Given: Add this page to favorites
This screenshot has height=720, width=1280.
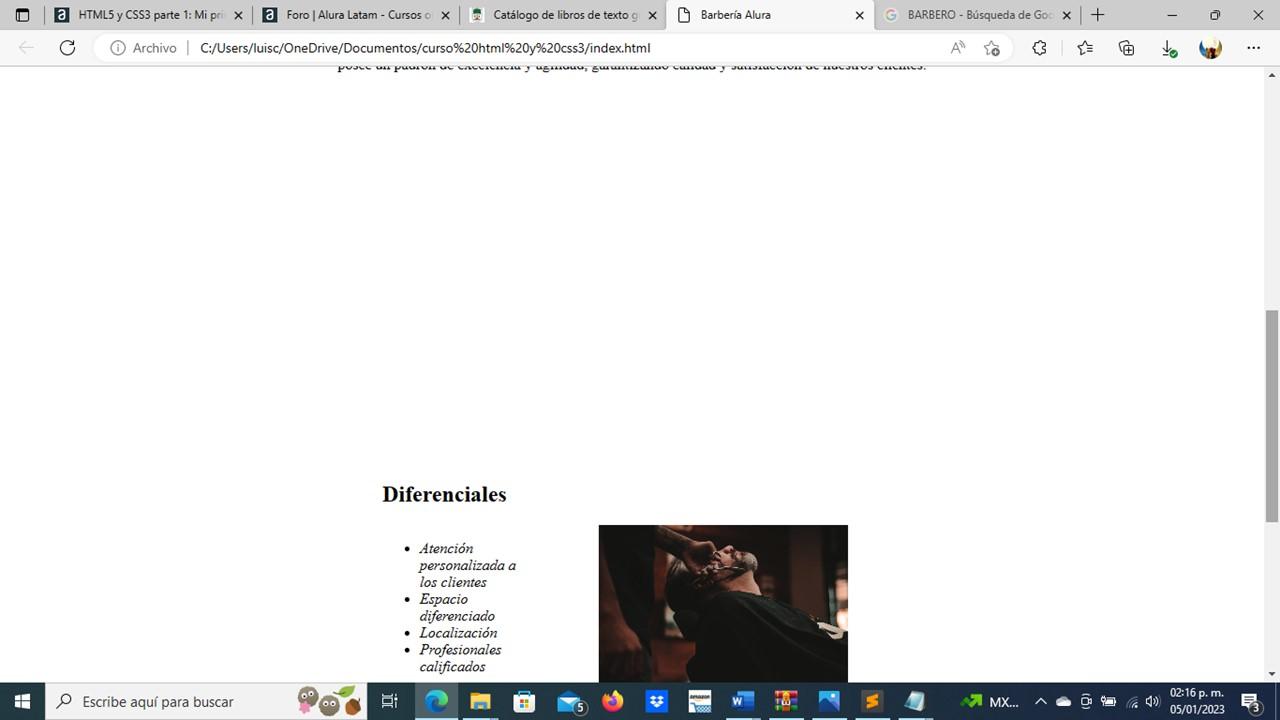Looking at the screenshot, I should click(991, 48).
